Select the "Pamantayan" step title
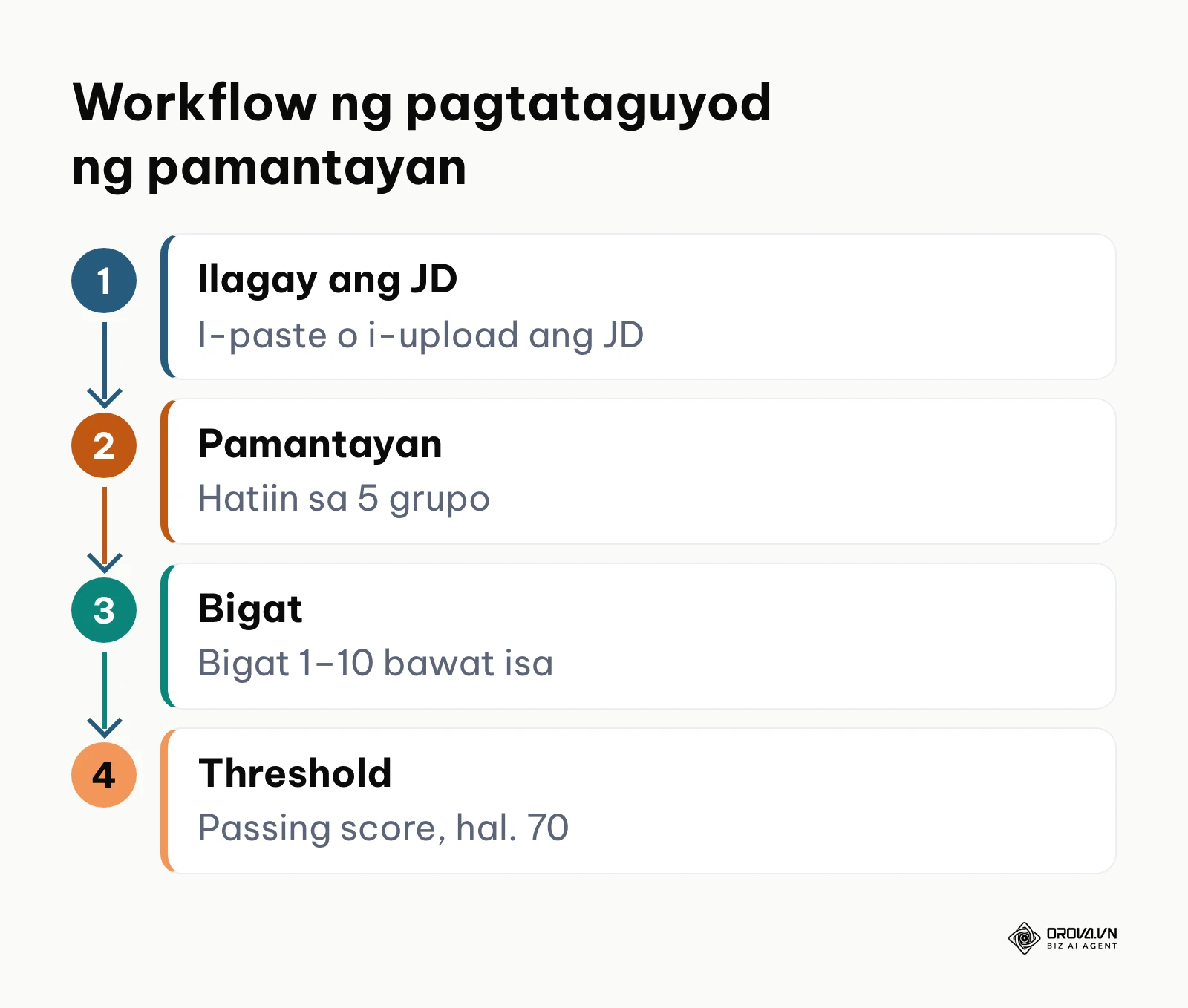 point(320,445)
